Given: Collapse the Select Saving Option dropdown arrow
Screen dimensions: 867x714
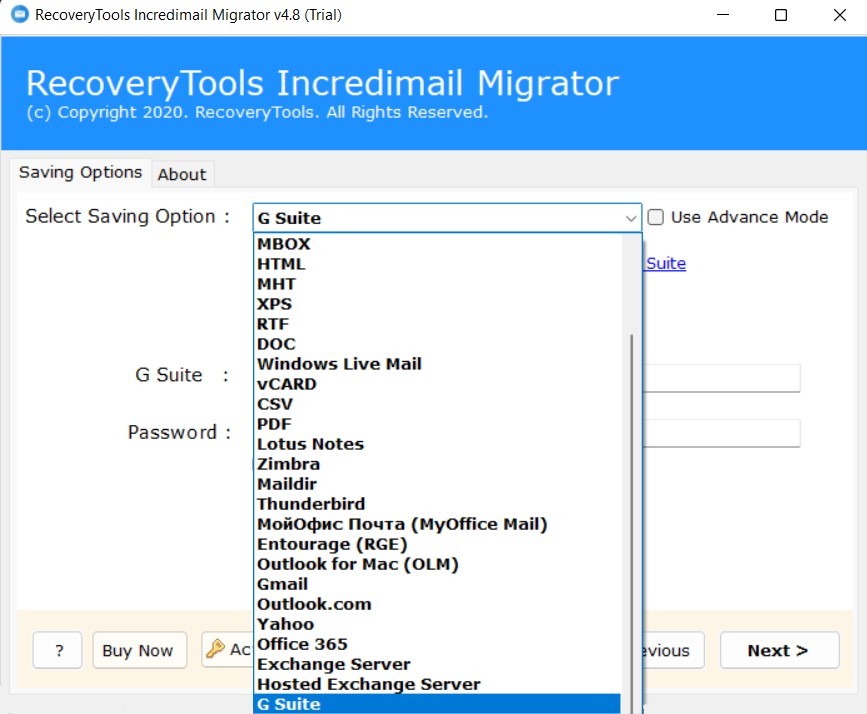Looking at the screenshot, I should click(631, 218).
